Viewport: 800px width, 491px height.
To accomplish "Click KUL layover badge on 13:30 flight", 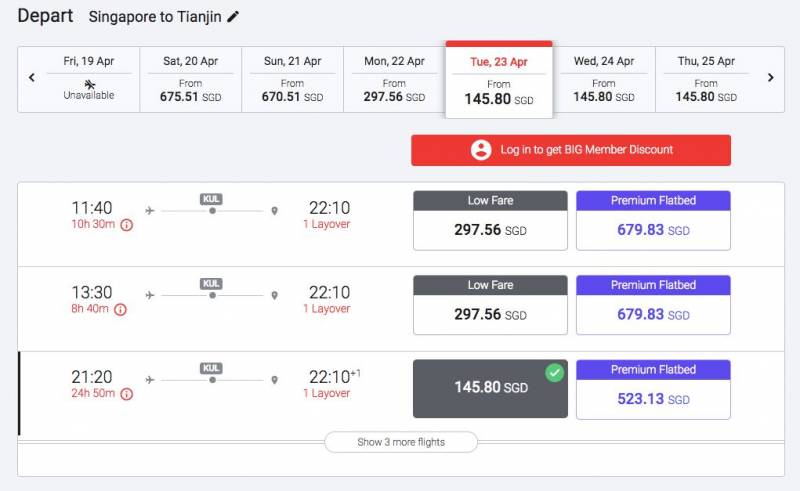I will tap(211, 284).
